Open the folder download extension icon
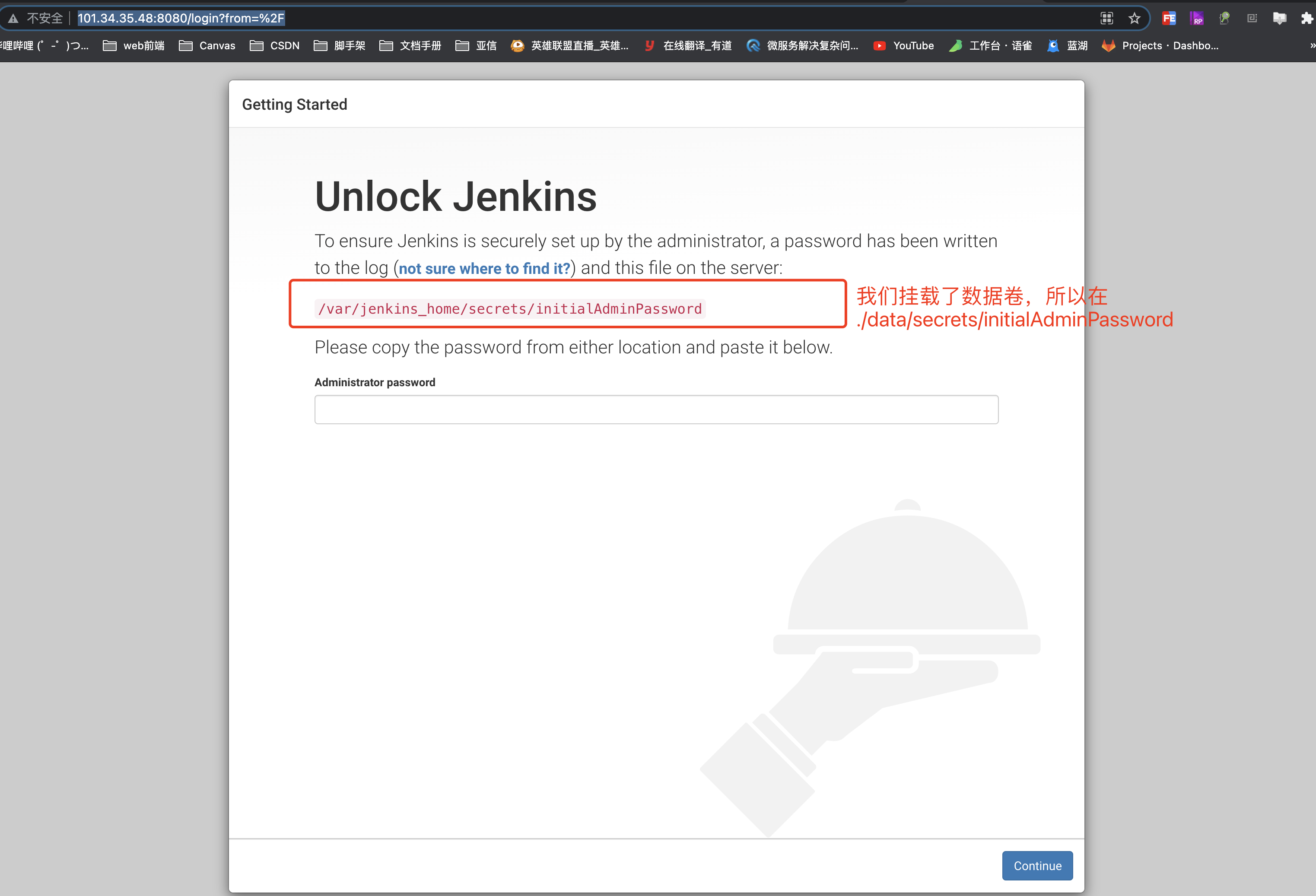The image size is (1316, 896). 1279,19
